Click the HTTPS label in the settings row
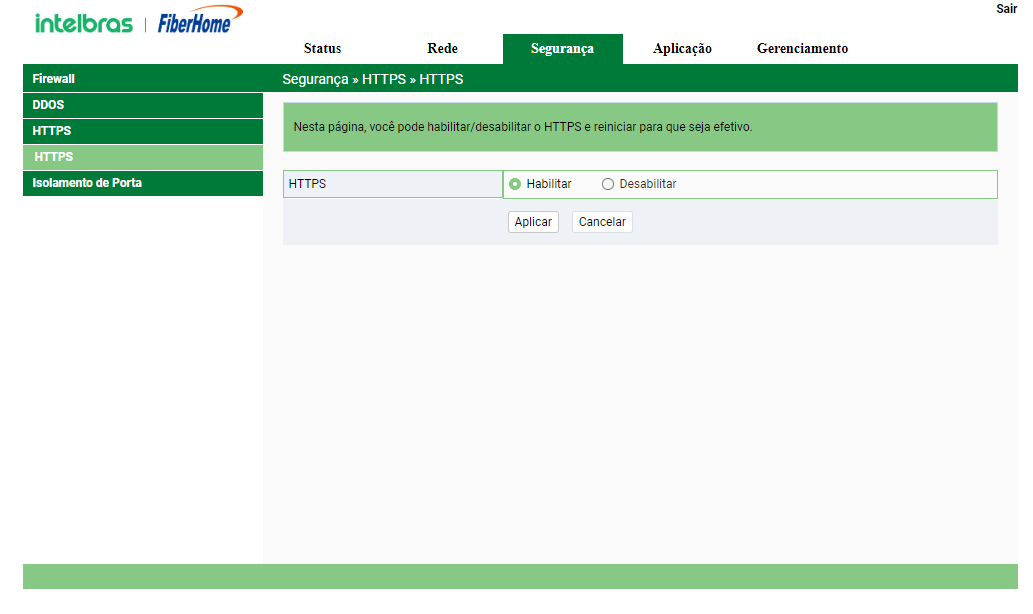Screen dimensions: 1033x614 click(307, 184)
